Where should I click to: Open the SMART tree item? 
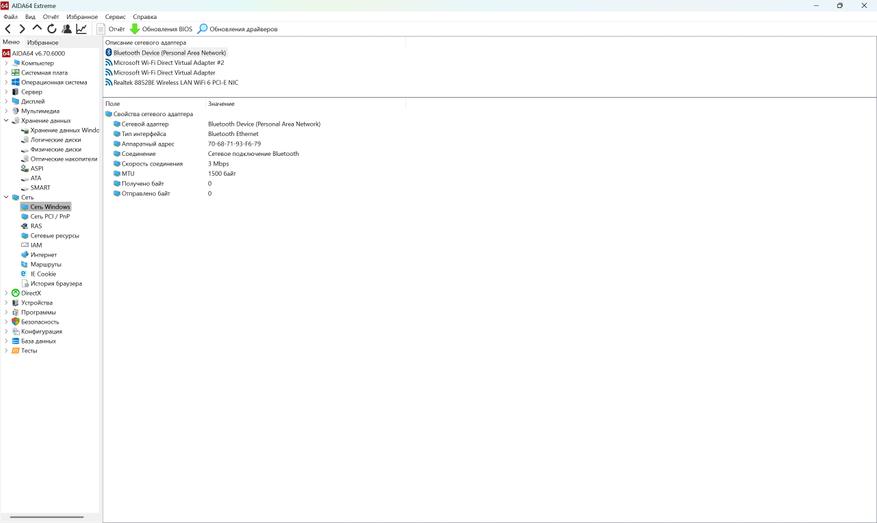[35, 187]
